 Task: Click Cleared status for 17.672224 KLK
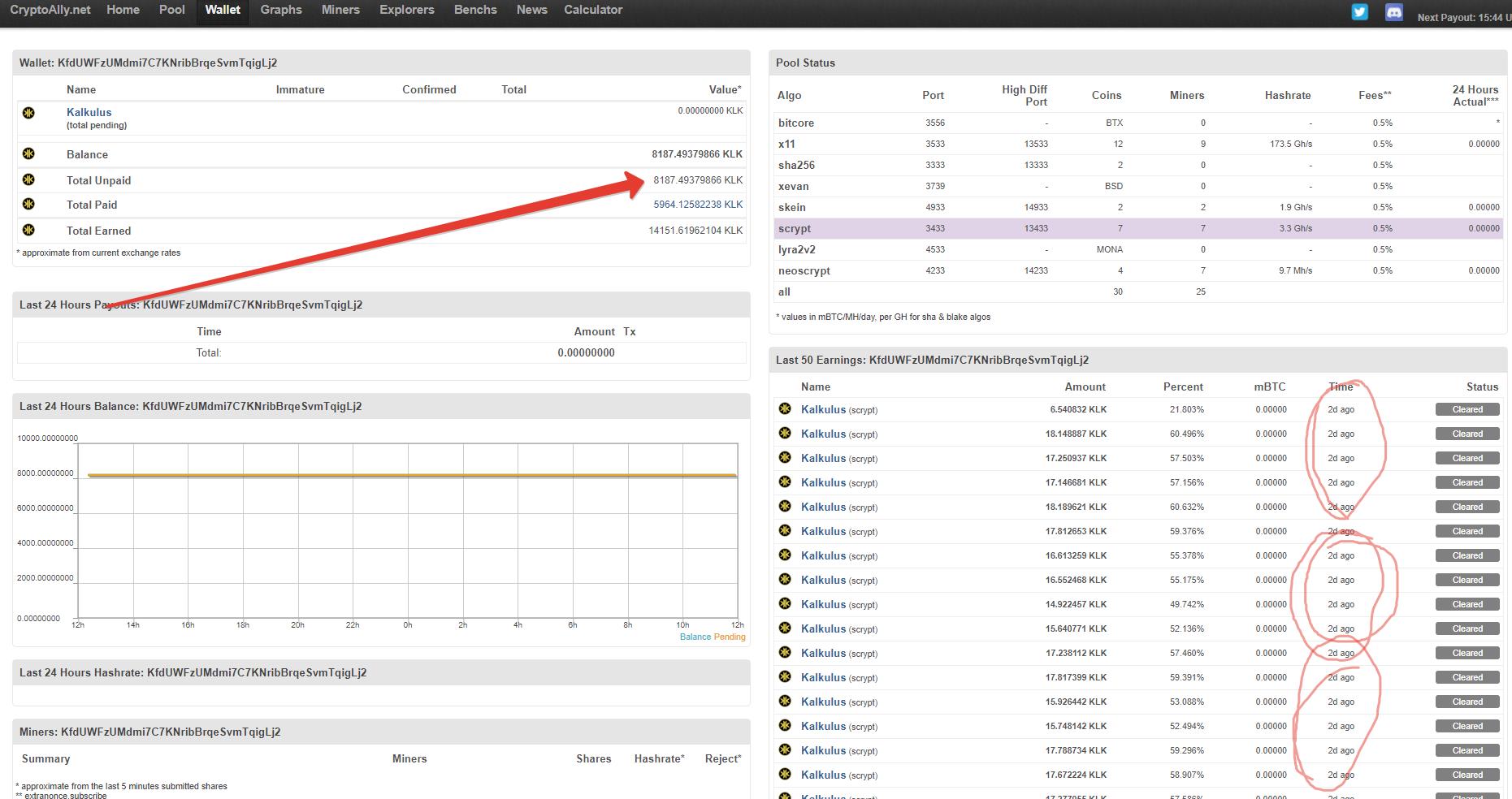1467,775
